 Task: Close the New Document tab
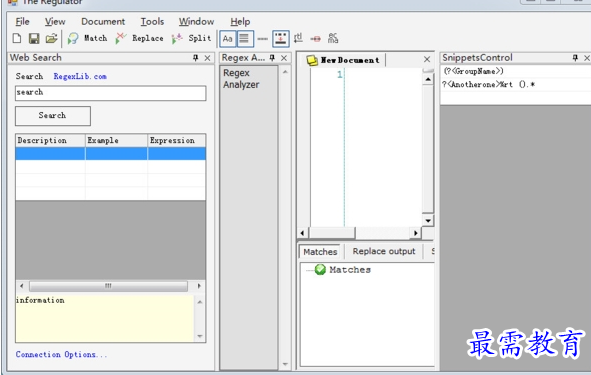coord(427,59)
